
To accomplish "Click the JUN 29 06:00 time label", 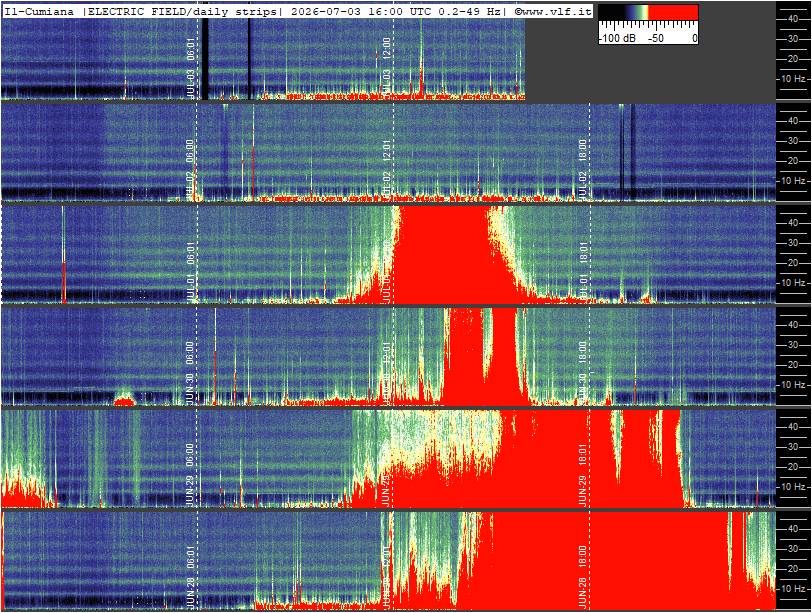I will click(x=190, y=475).
